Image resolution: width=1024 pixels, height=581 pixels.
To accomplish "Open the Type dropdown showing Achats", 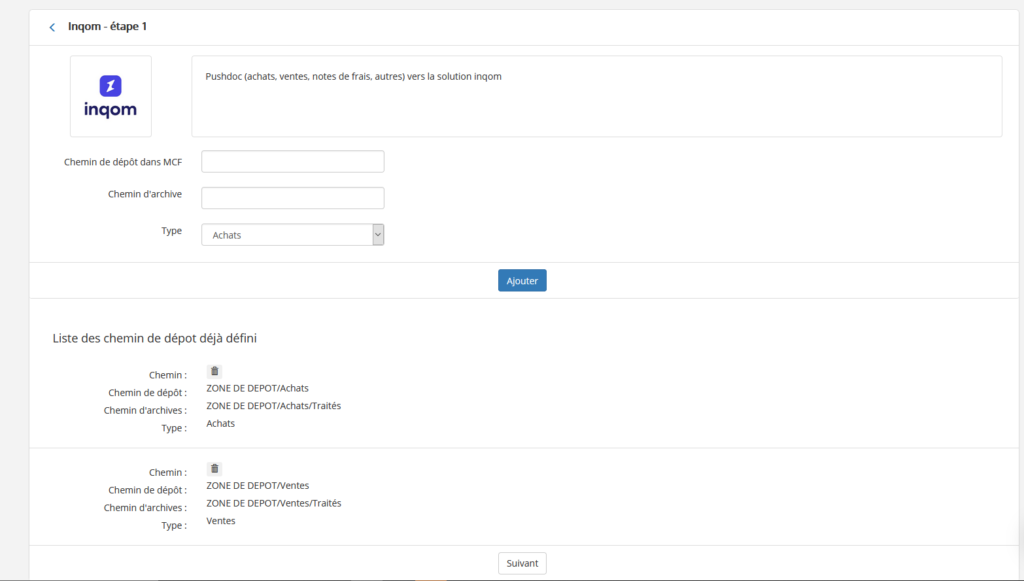I will click(x=292, y=235).
